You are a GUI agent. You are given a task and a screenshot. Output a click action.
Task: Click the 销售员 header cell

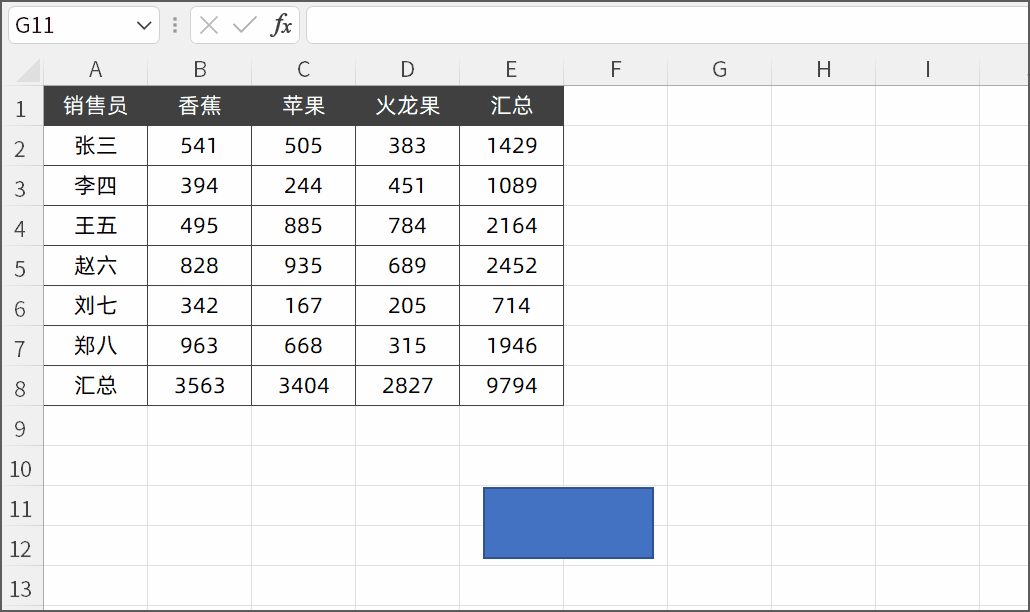coord(96,106)
